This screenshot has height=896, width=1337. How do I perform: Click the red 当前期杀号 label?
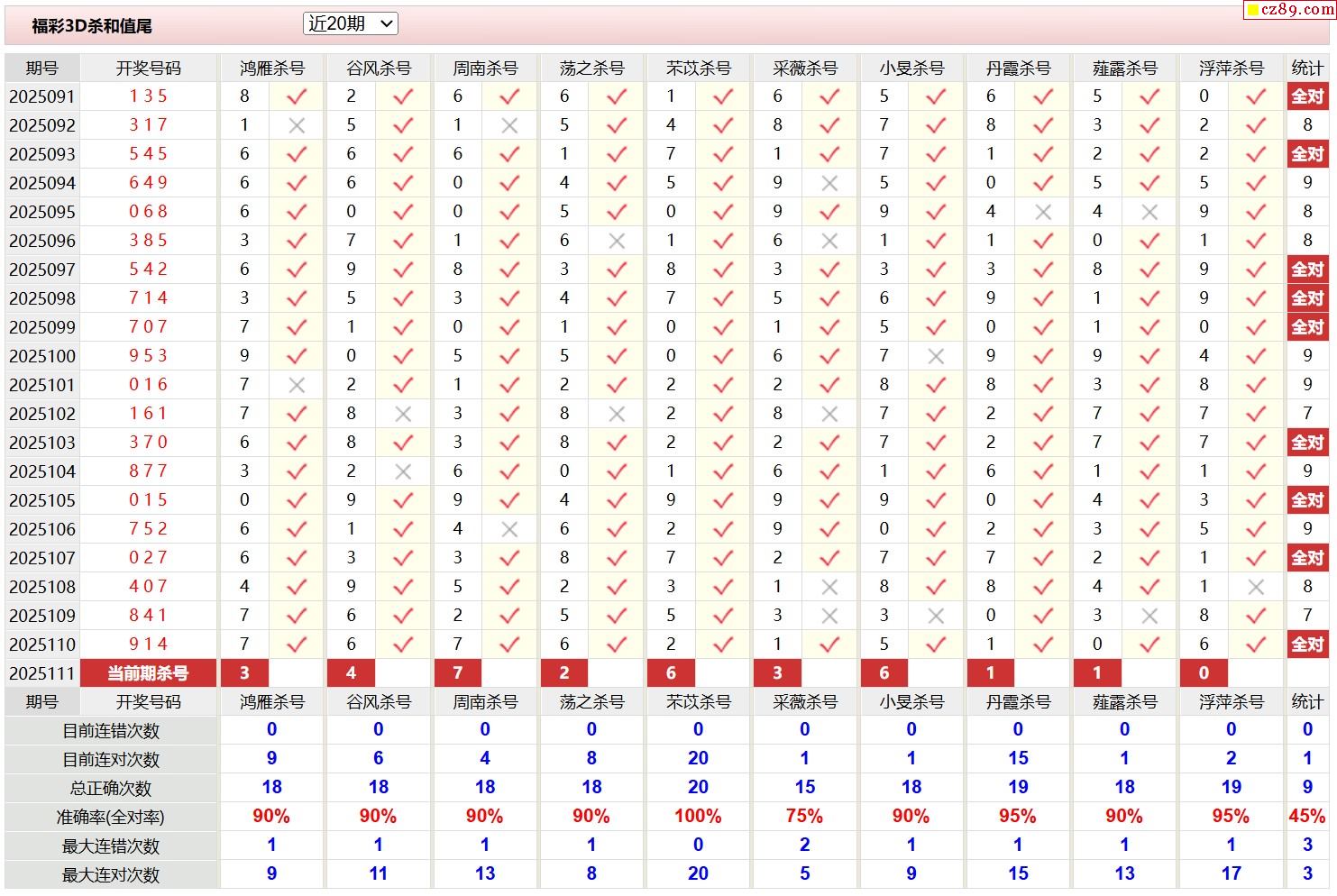point(149,673)
